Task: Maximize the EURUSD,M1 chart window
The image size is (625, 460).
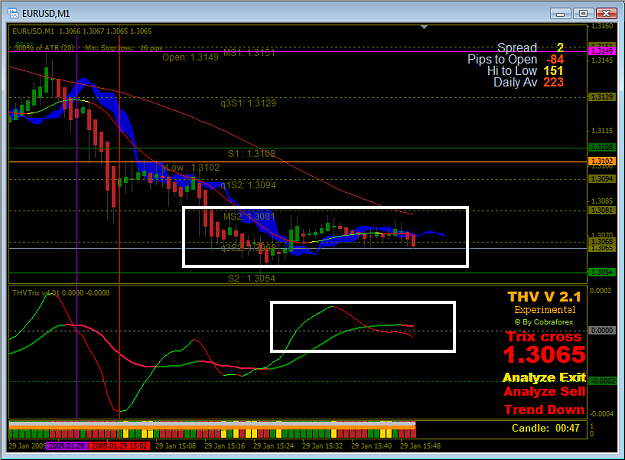Action: tap(583, 14)
